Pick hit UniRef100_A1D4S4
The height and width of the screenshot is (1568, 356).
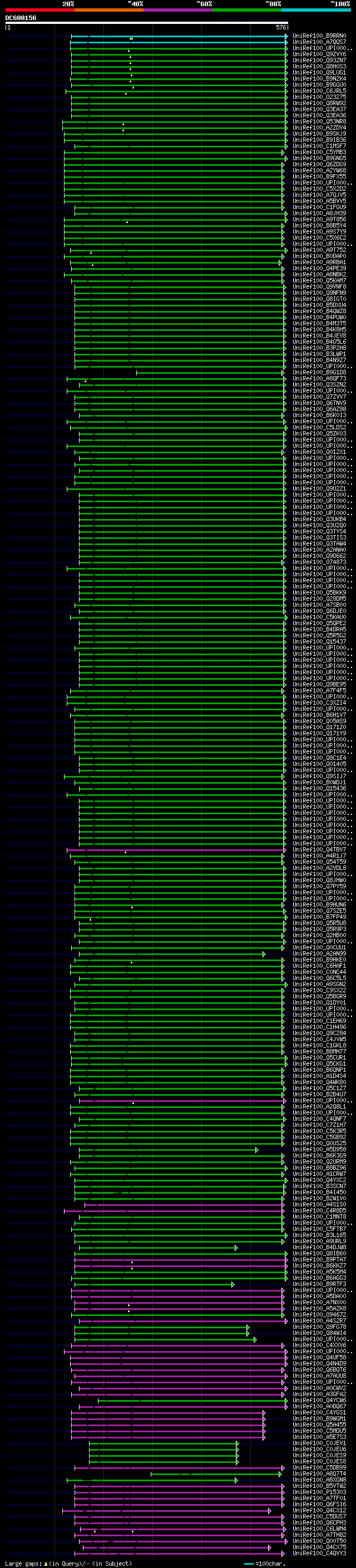(x=319, y=1076)
